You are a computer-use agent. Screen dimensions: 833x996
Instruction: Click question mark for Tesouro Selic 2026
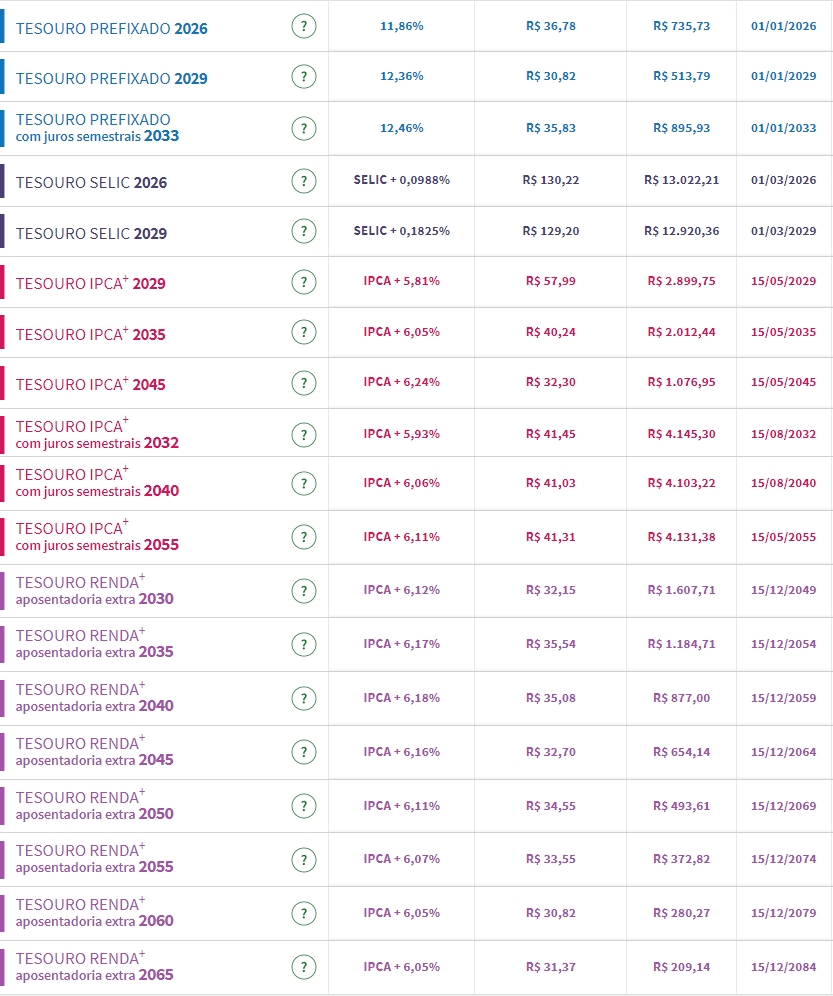[x=304, y=181]
